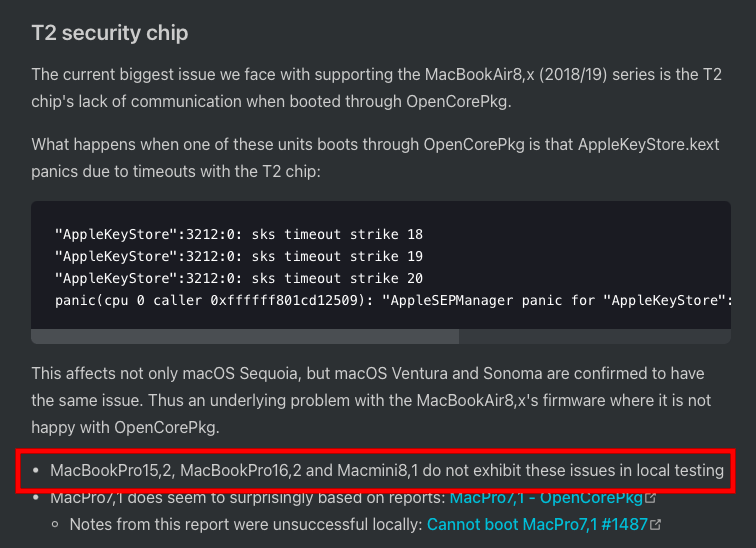Viewport: 756px width, 548px height.
Task: Click external-link icon after "#1487" issue link
Action: click(656, 523)
